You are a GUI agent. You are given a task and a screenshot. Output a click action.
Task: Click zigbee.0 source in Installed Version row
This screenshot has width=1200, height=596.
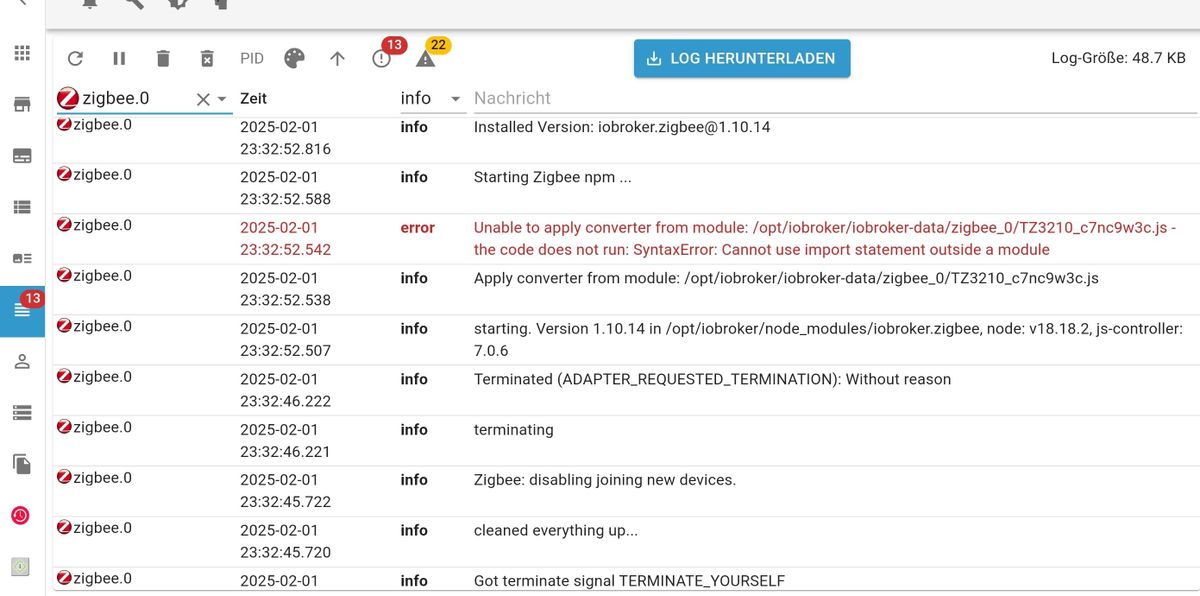[x=95, y=124]
